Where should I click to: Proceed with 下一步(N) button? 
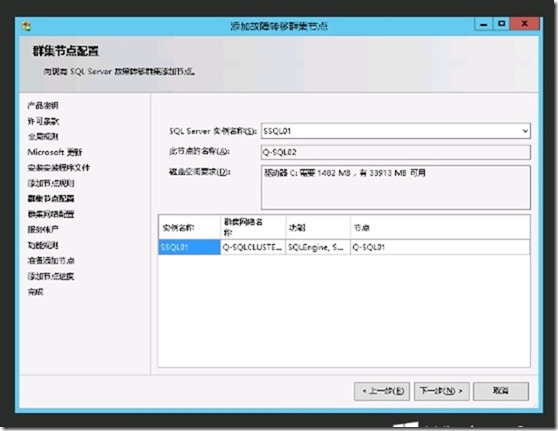click(442, 391)
